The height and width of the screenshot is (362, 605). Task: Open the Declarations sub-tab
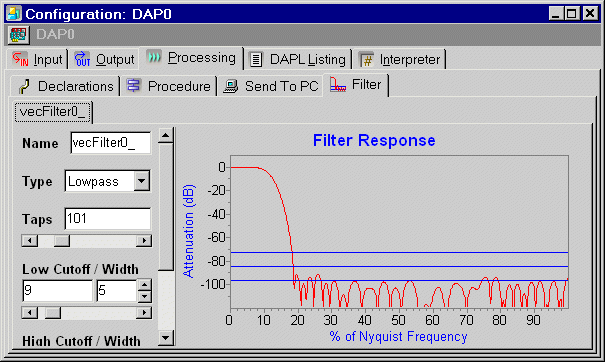66,86
